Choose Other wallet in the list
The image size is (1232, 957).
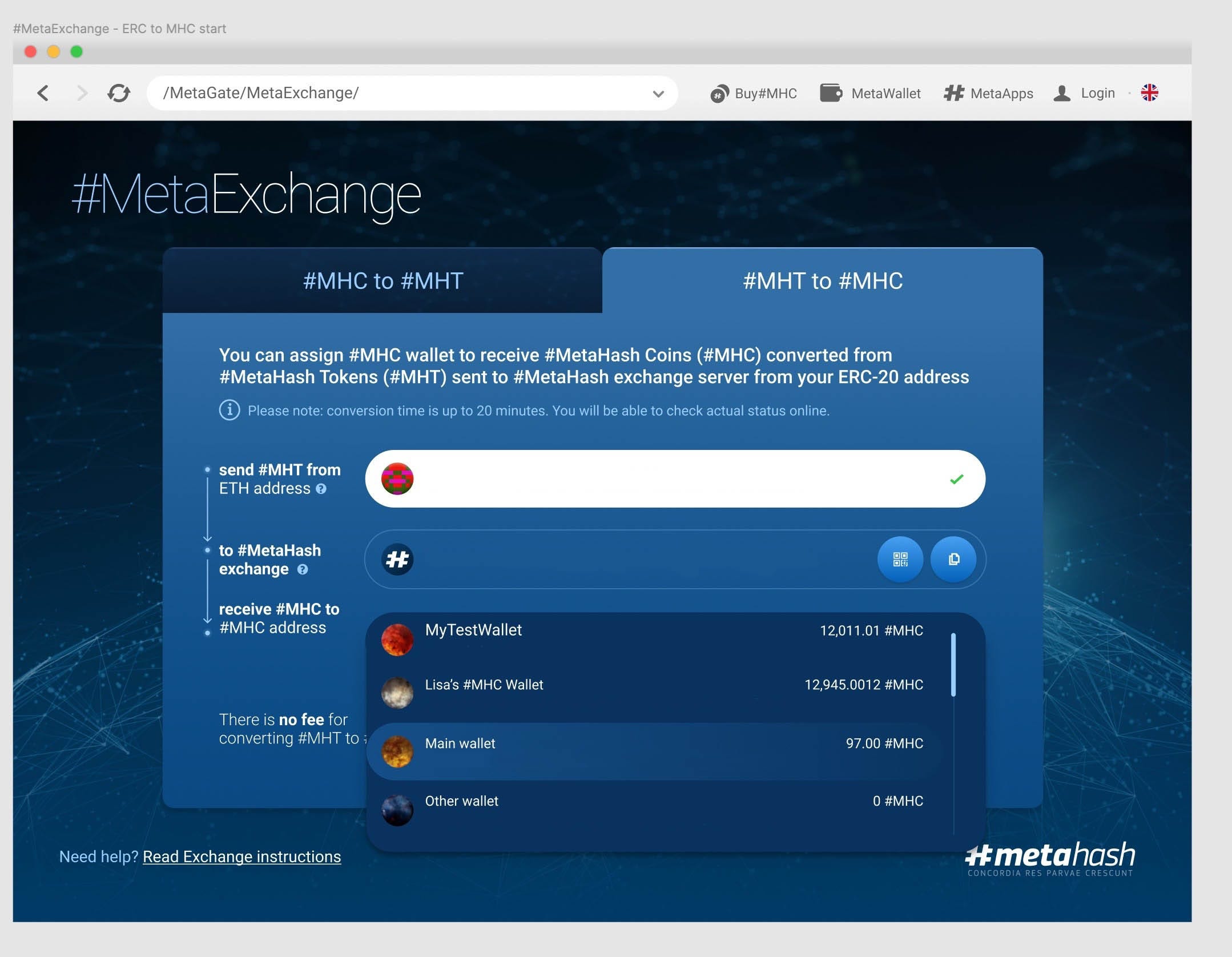click(654, 809)
